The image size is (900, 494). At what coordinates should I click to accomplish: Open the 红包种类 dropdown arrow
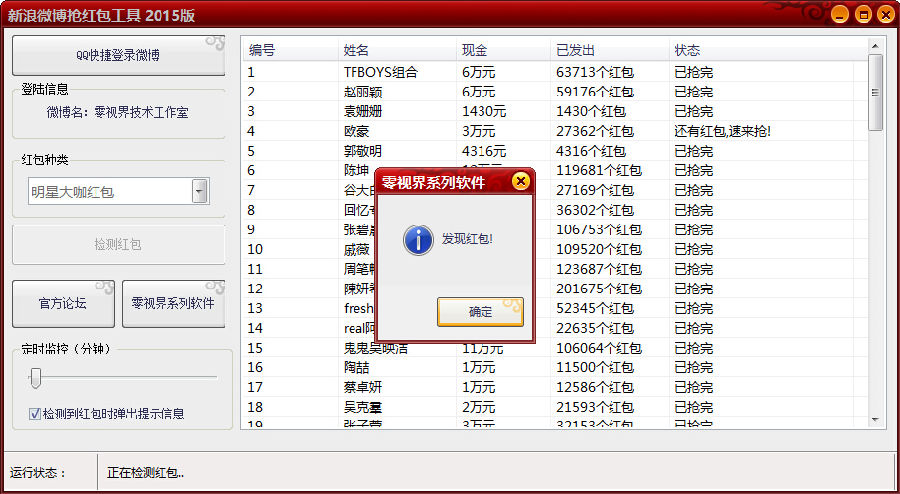tap(200, 192)
